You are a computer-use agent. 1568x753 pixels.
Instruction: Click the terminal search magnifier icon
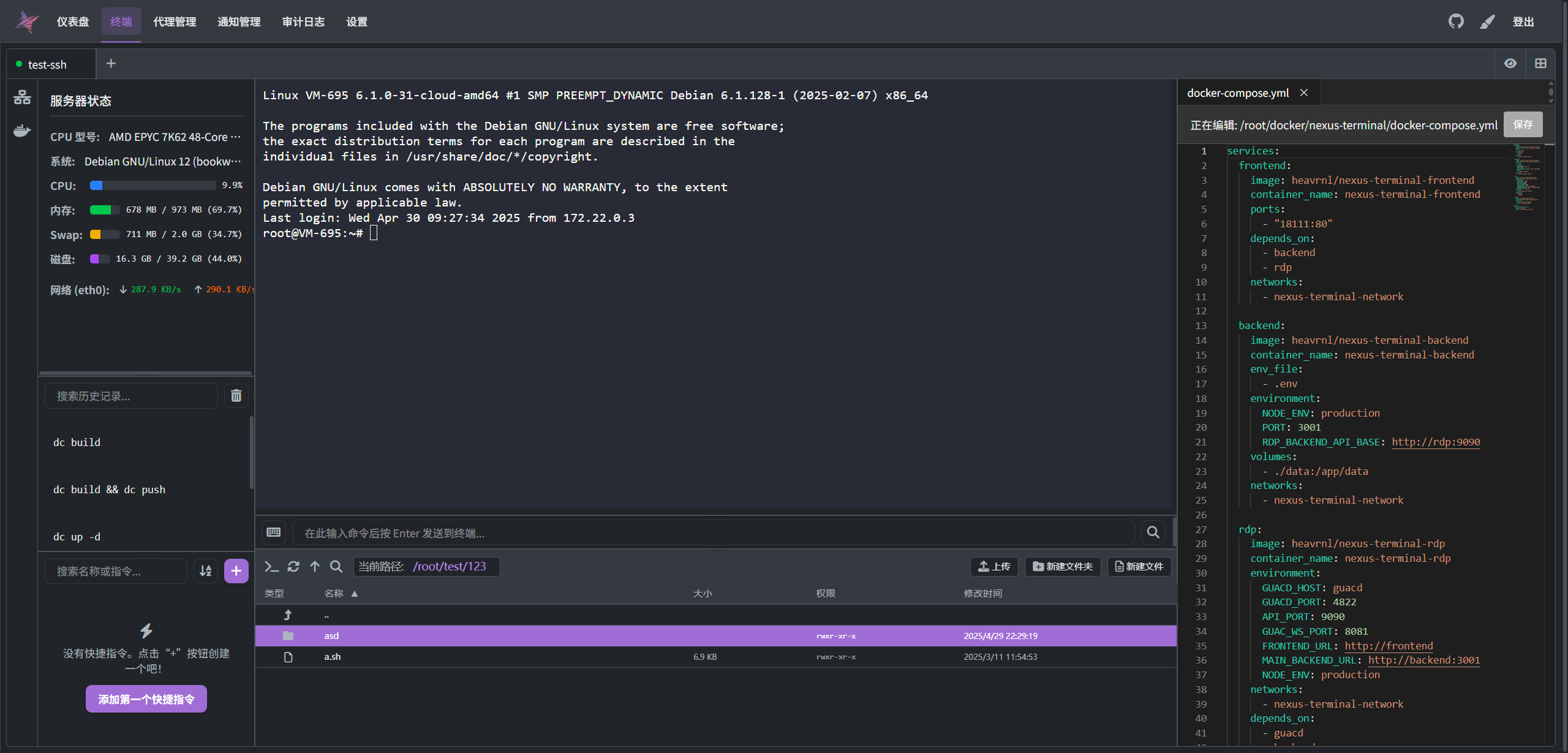(x=1153, y=532)
